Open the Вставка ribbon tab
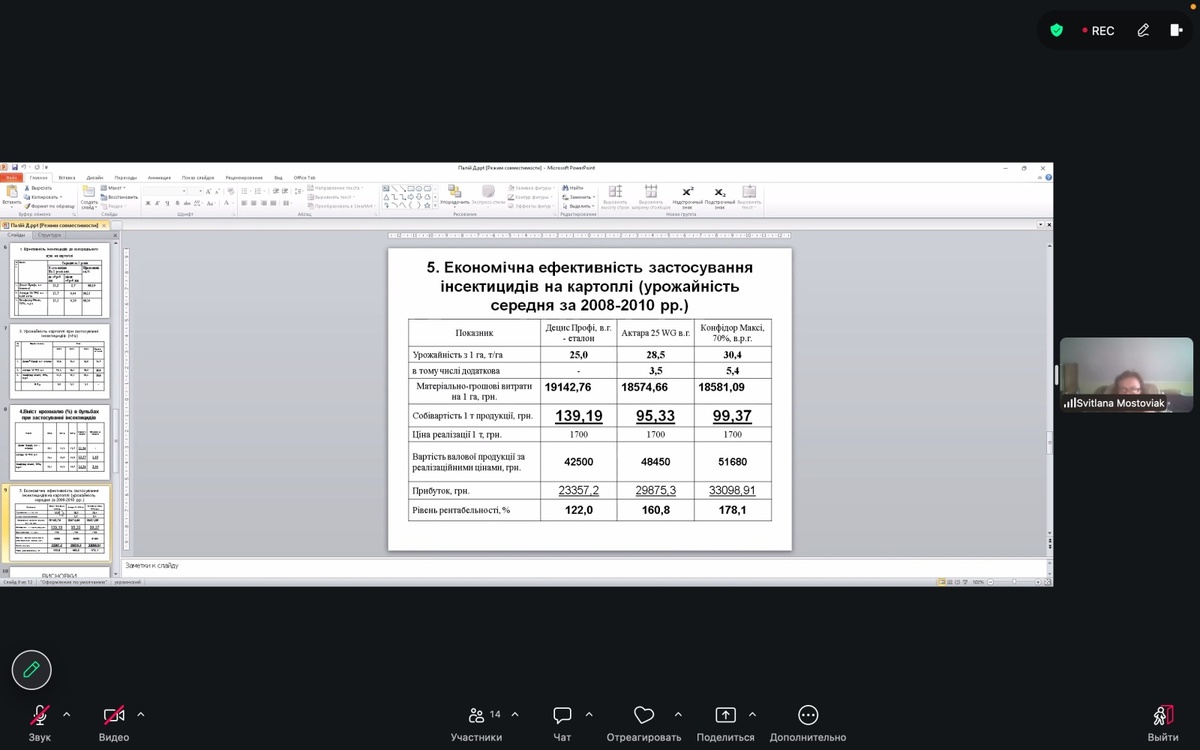Viewport: 1200px width, 750px height. tap(67, 178)
